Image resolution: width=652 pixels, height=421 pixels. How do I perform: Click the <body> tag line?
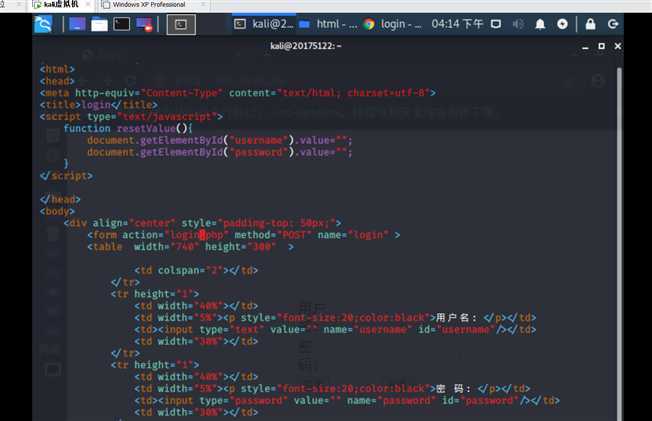click(x=57, y=211)
